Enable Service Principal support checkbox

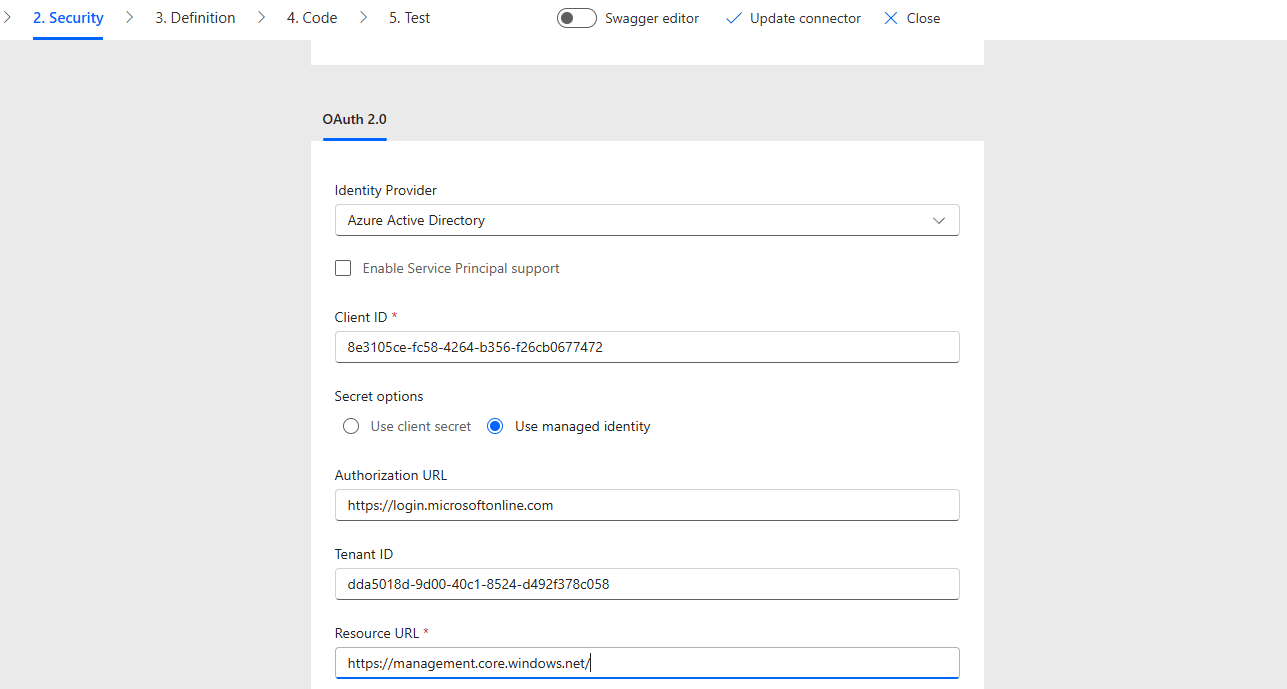(343, 268)
